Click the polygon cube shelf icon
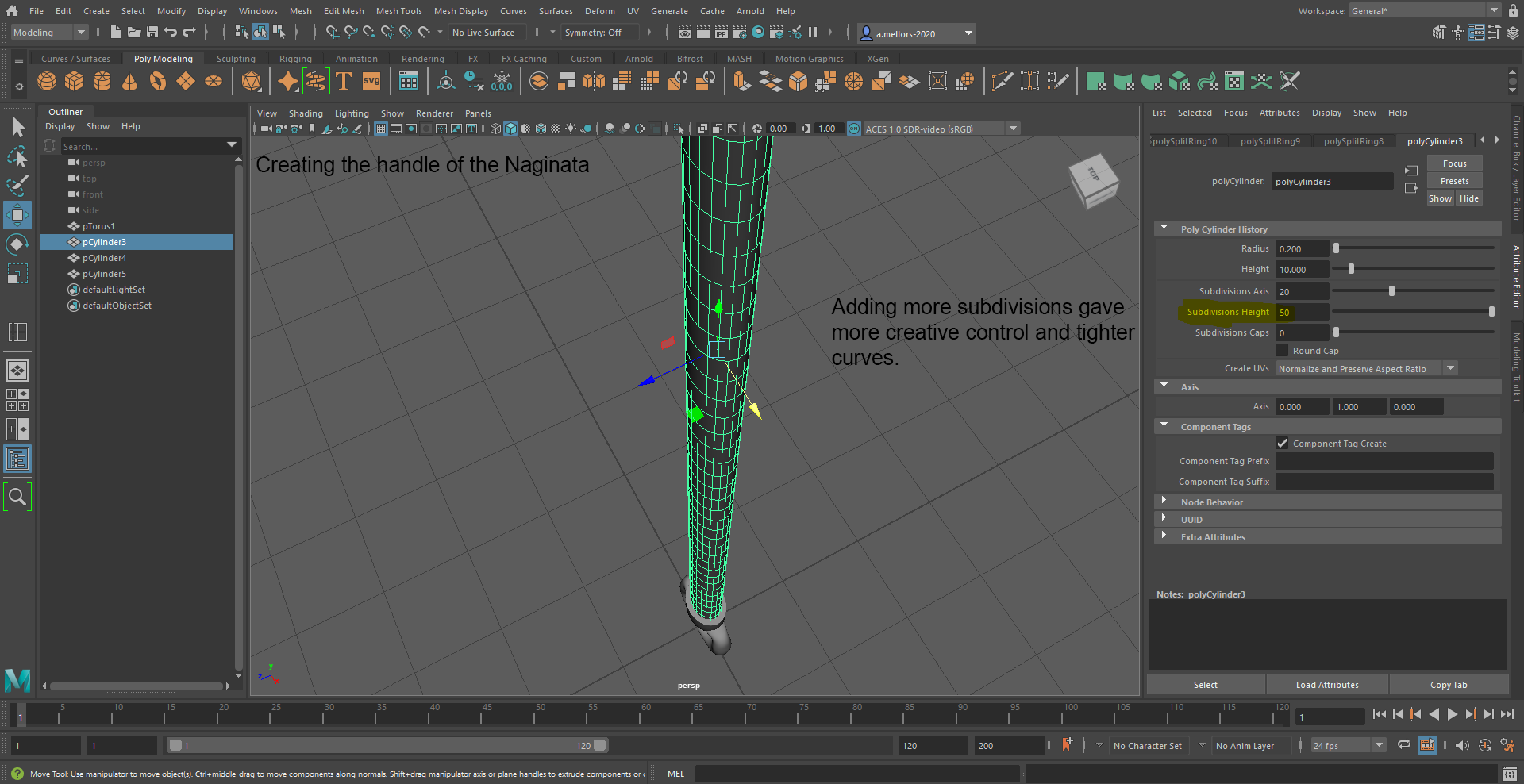The height and width of the screenshot is (784, 1524). [75, 82]
